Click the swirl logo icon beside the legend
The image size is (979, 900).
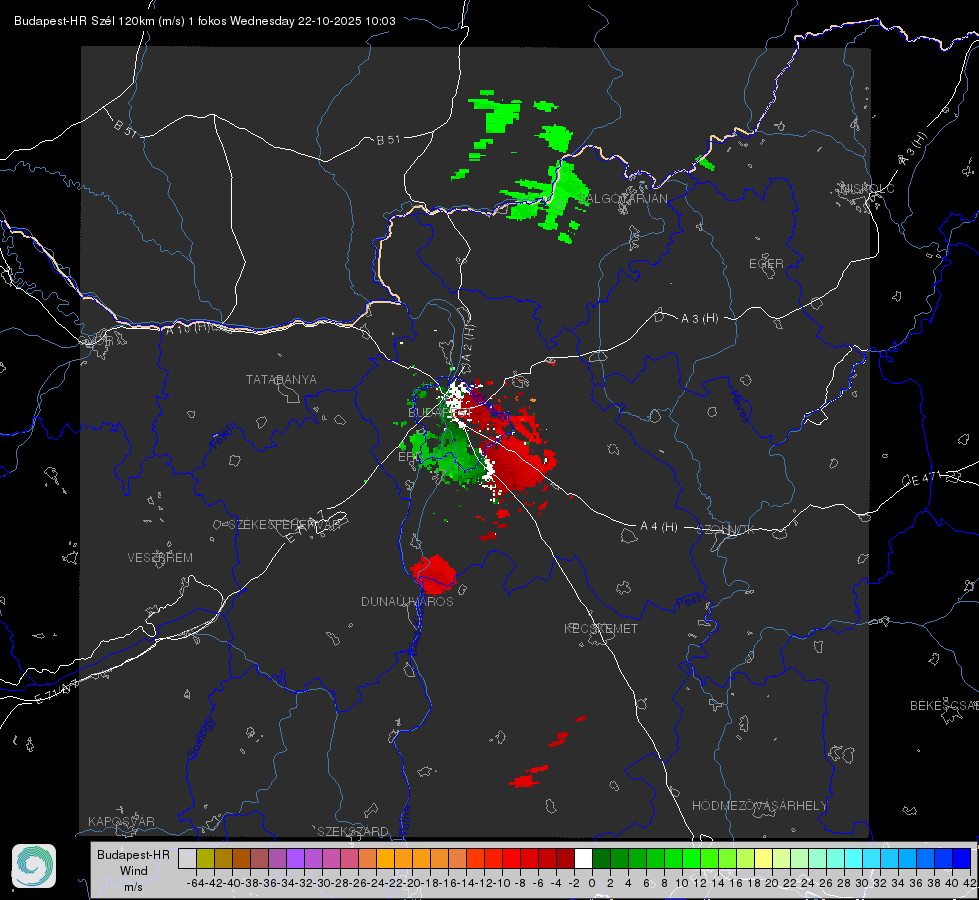coord(34,866)
